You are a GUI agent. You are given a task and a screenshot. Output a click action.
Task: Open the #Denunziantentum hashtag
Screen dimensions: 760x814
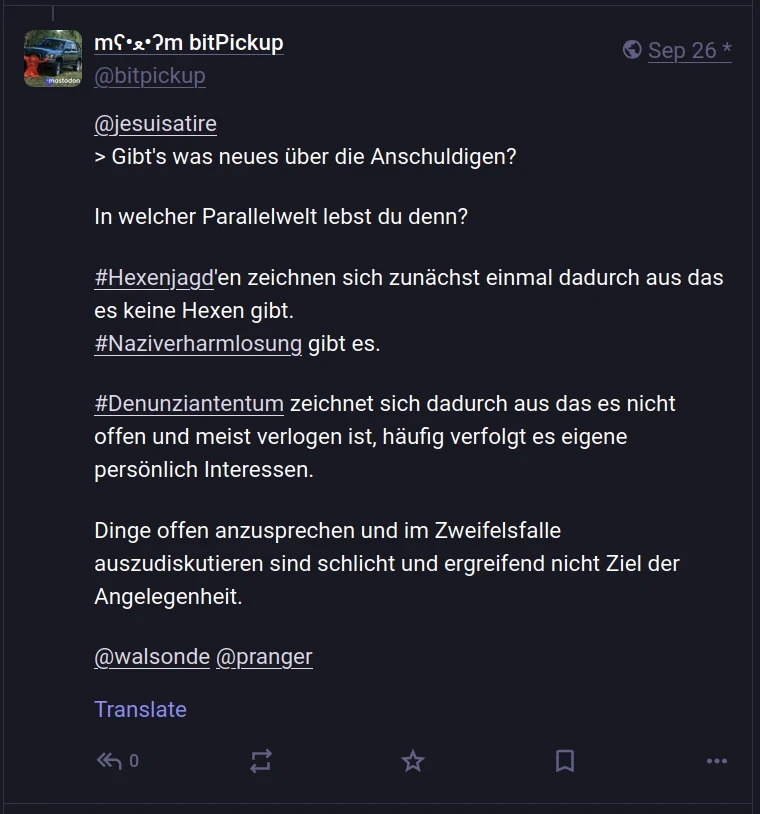pos(189,404)
